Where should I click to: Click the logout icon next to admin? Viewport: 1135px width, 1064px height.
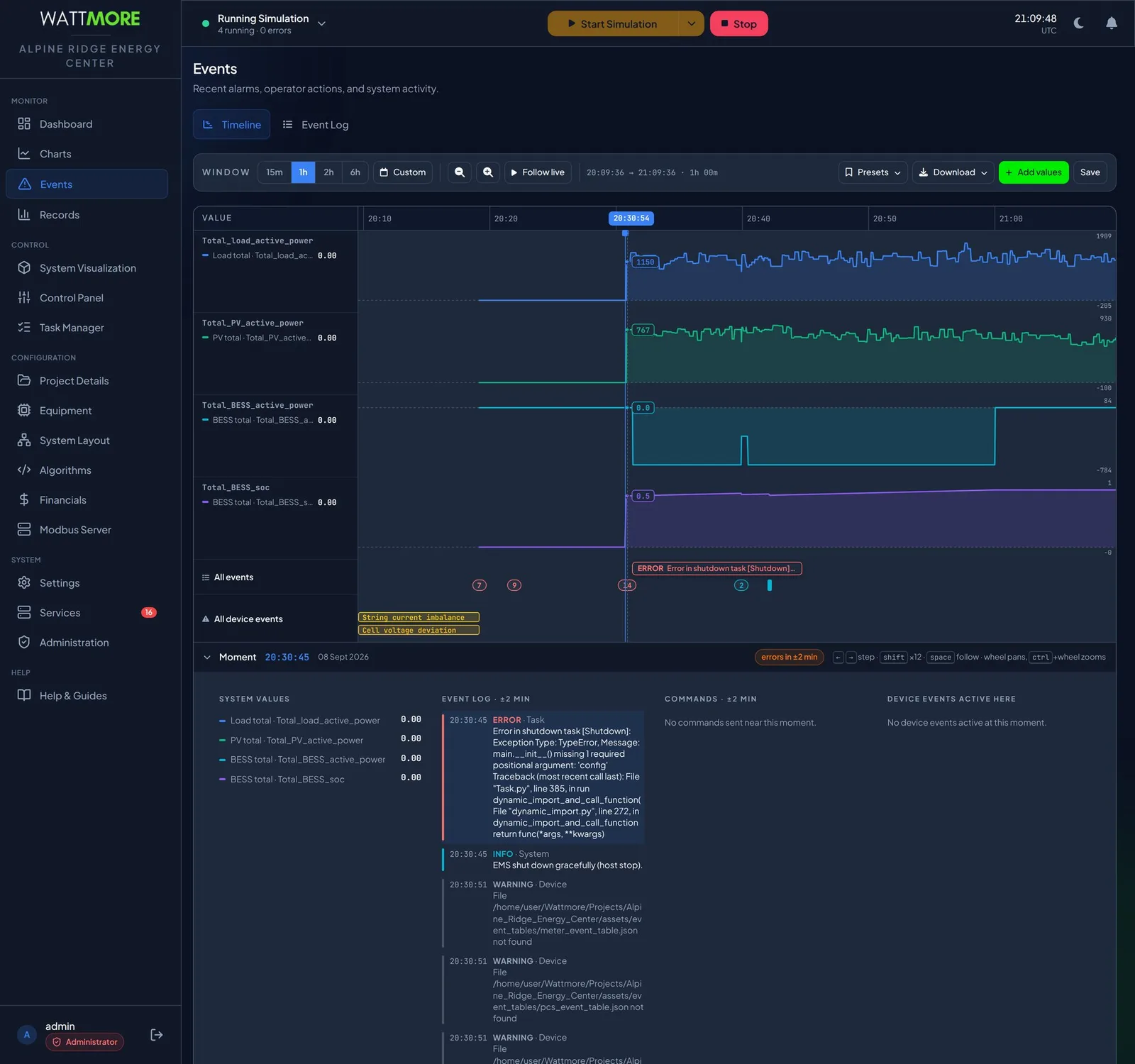click(157, 1035)
